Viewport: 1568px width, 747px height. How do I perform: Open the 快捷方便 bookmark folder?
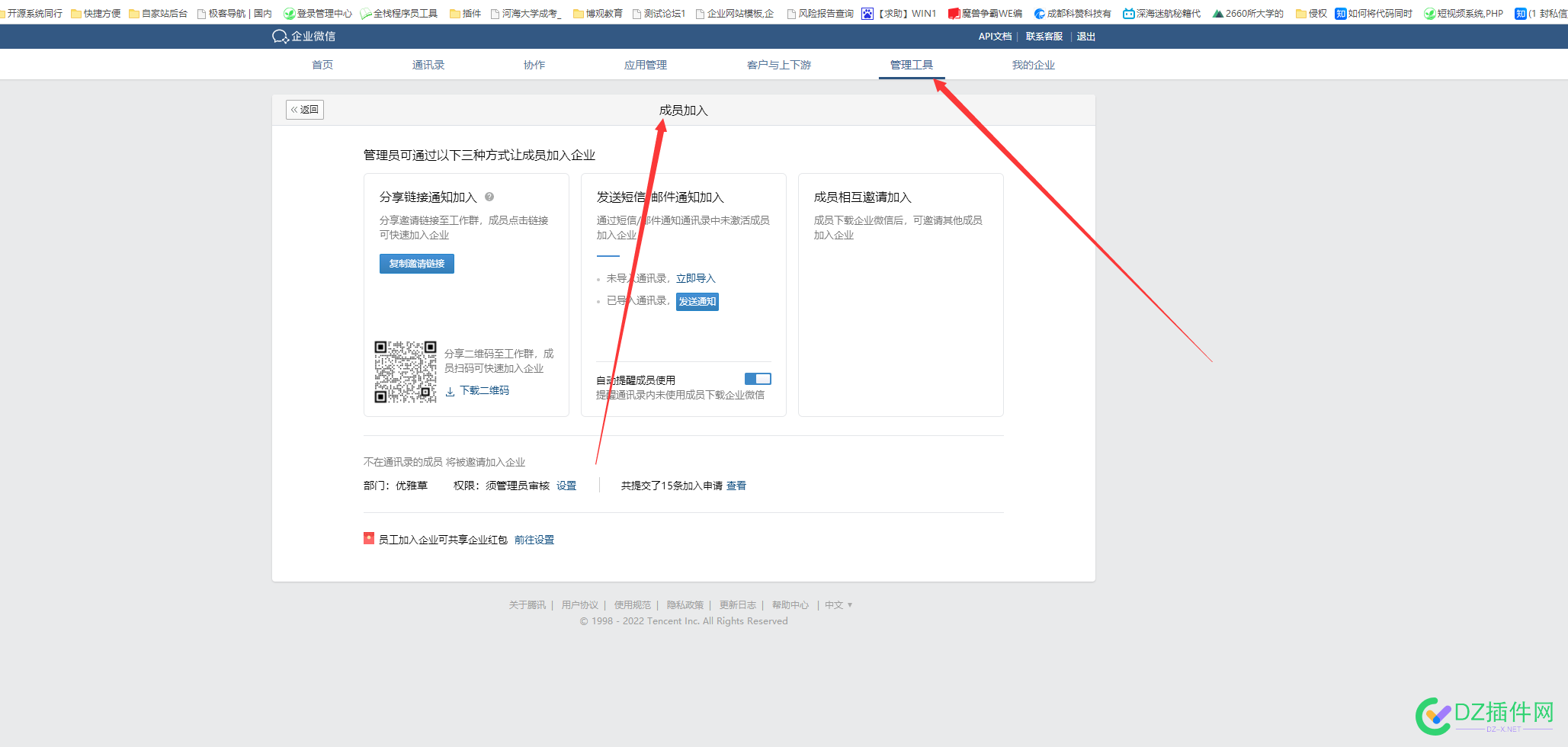point(96,14)
